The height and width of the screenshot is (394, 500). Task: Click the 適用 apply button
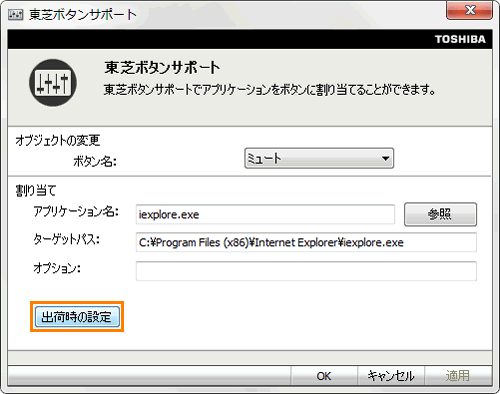click(458, 376)
